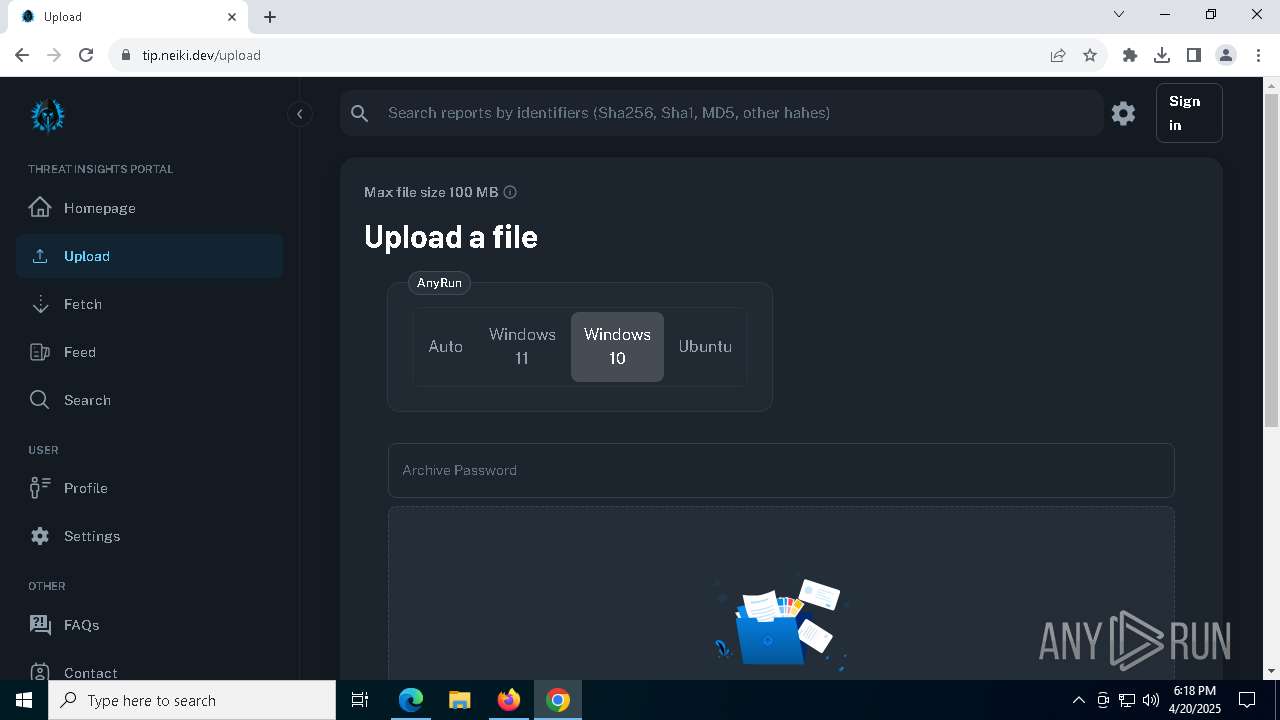Image resolution: width=1280 pixels, height=720 pixels.
Task: Collapse the sidebar with the chevron button
Action: coord(299,114)
